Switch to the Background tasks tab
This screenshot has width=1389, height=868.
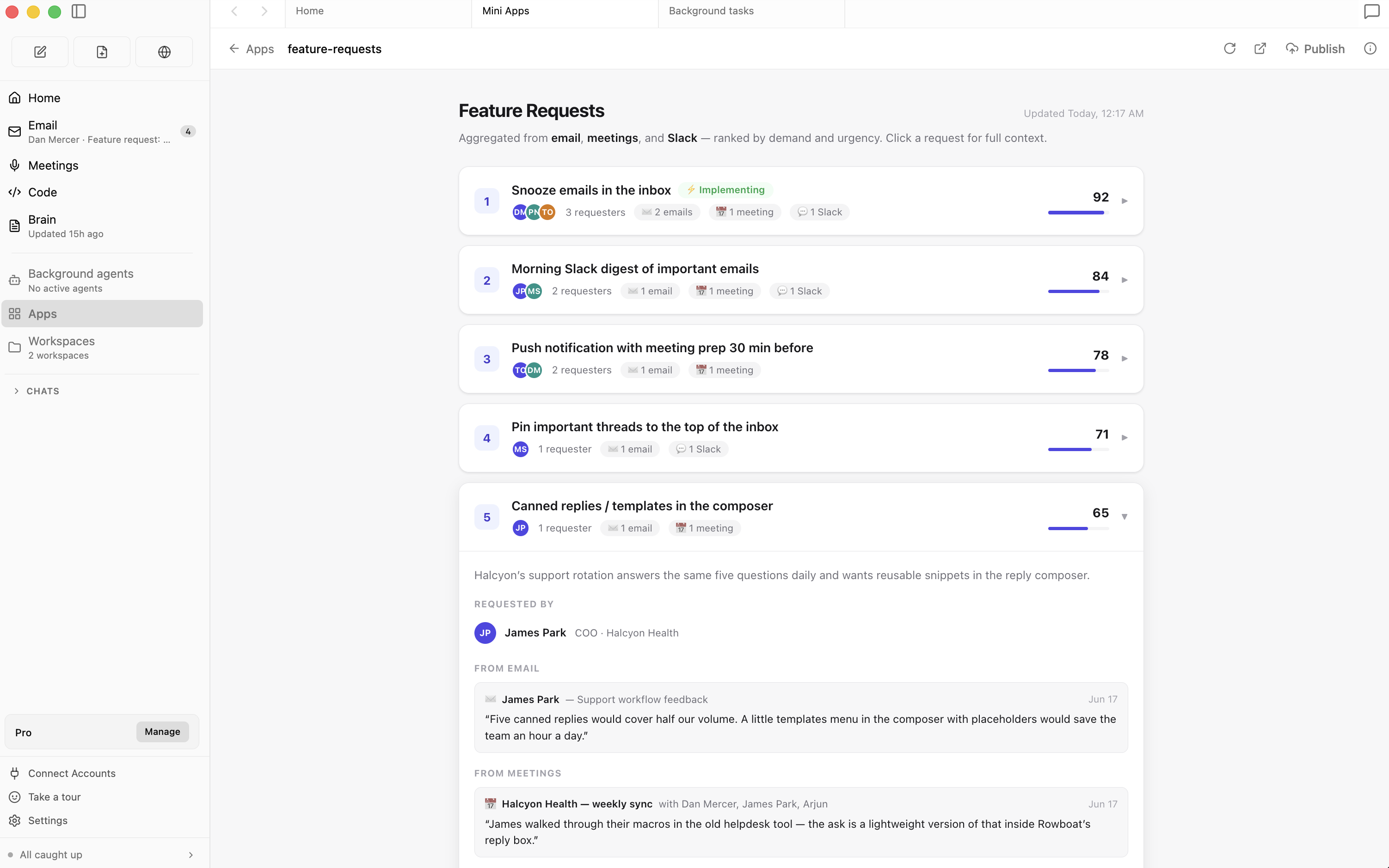click(x=751, y=12)
